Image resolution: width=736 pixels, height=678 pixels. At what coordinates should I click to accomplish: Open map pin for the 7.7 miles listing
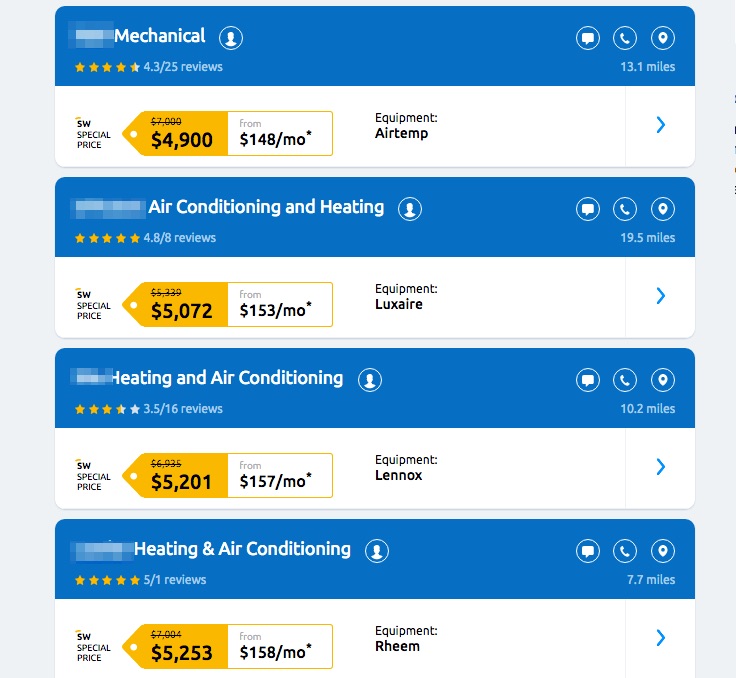[x=662, y=552]
